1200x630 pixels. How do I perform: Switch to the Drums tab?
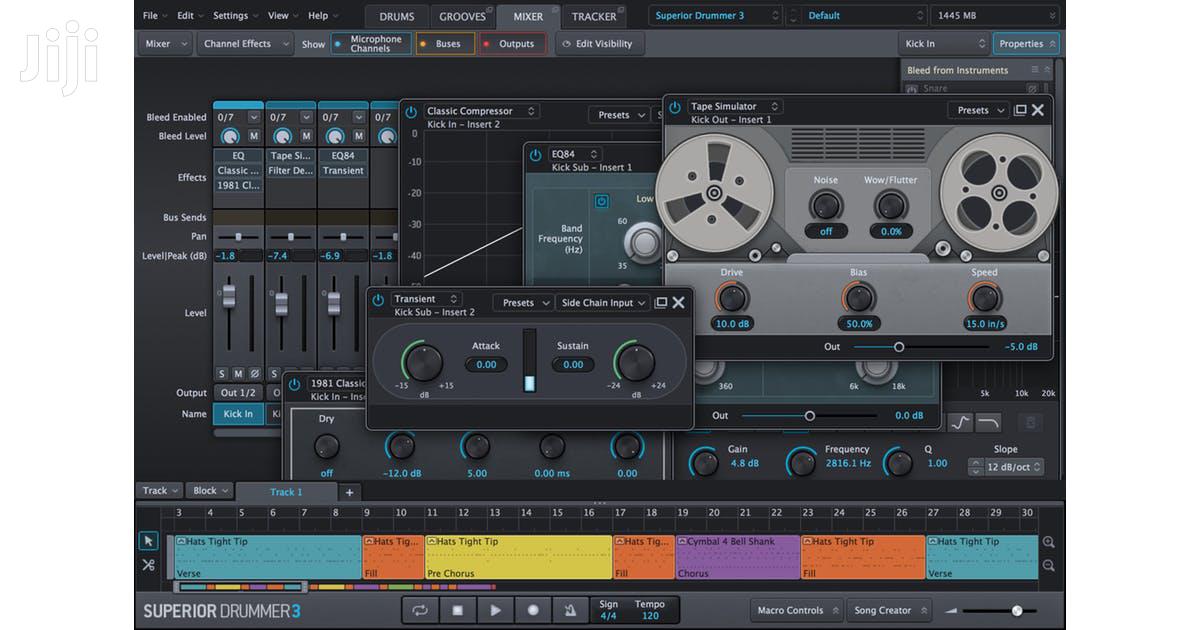point(396,16)
